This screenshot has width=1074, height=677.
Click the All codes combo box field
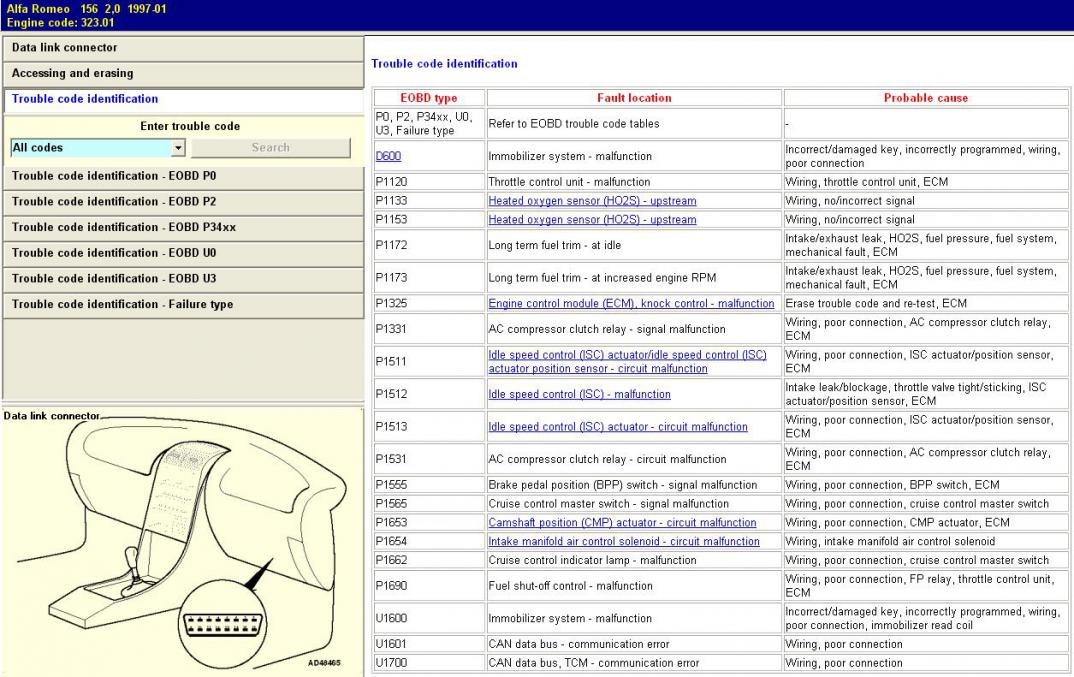[90, 148]
